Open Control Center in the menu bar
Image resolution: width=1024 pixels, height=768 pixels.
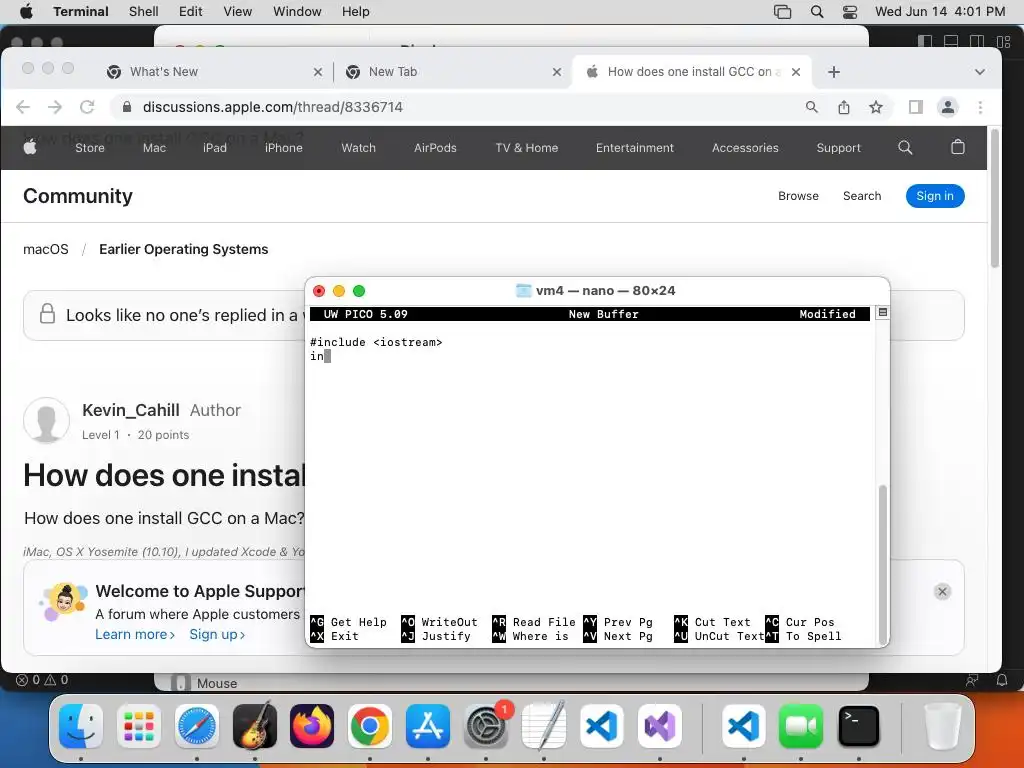click(850, 12)
